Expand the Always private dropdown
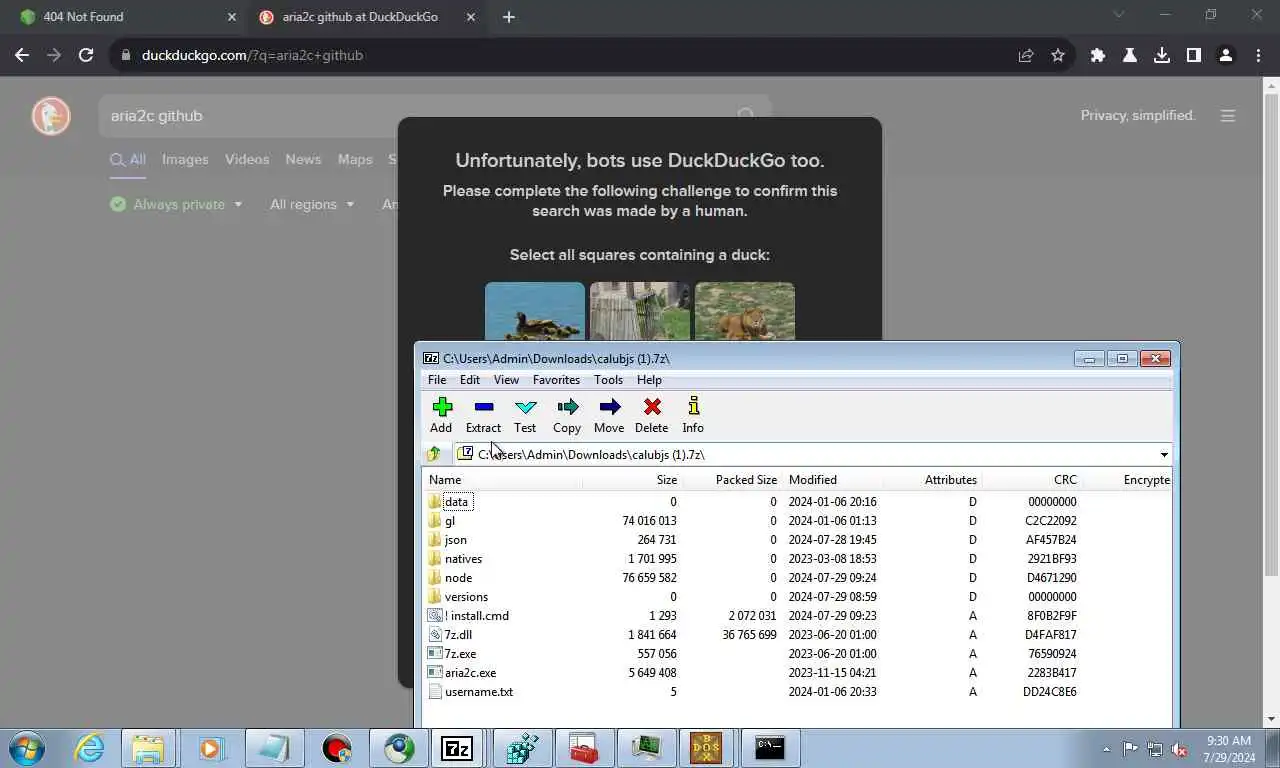The width and height of the screenshot is (1280, 768). [x=176, y=204]
